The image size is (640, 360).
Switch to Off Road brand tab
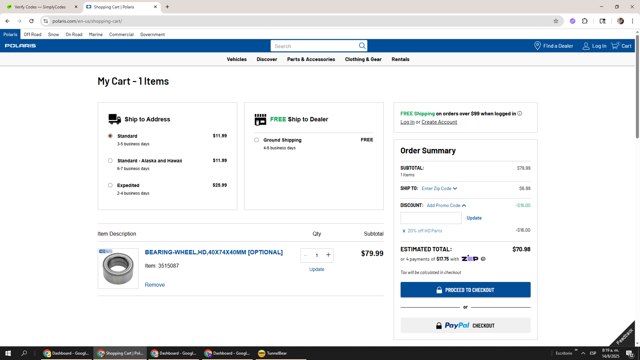pyautogui.click(x=33, y=34)
